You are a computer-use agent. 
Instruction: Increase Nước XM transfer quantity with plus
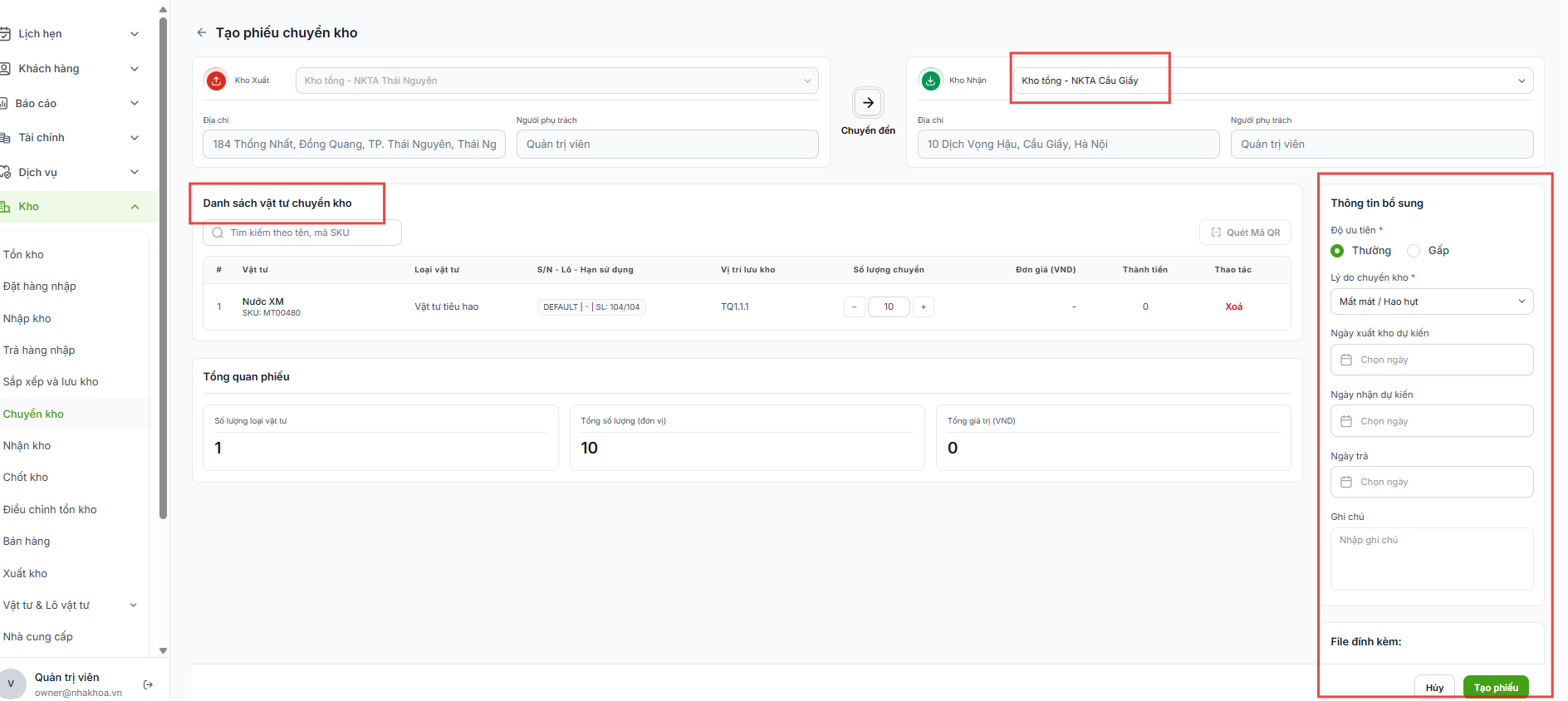[923, 306]
